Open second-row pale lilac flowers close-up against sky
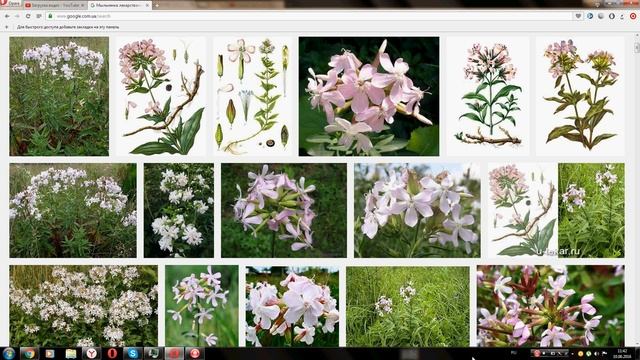640x360 pixels. click(x=417, y=211)
